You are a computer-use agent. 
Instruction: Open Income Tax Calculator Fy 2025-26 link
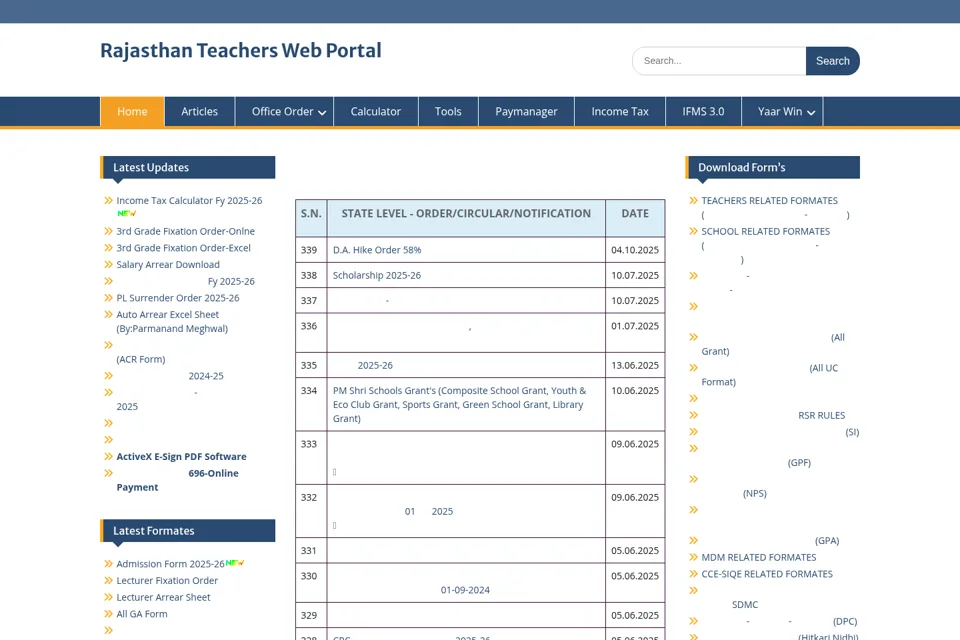click(x=189, y=200)
